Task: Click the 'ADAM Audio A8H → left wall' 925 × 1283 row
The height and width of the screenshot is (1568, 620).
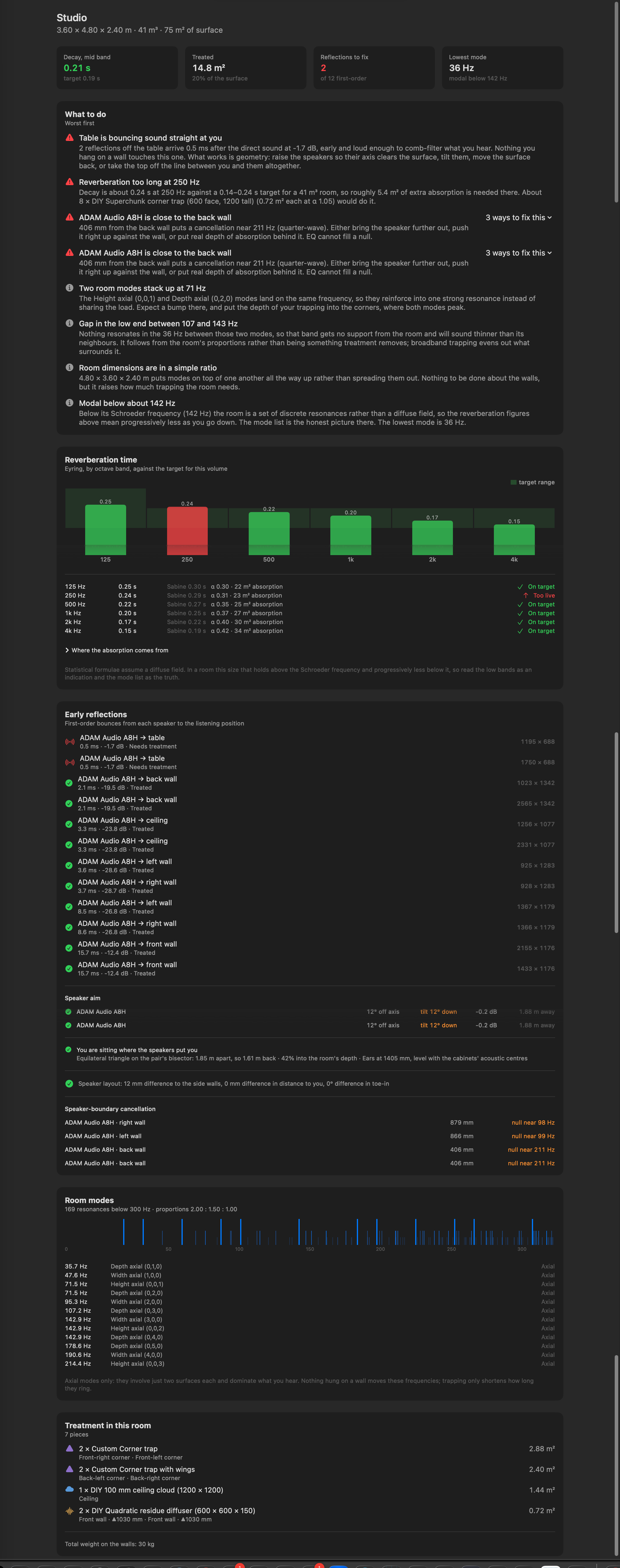Action: pos(310,865)
